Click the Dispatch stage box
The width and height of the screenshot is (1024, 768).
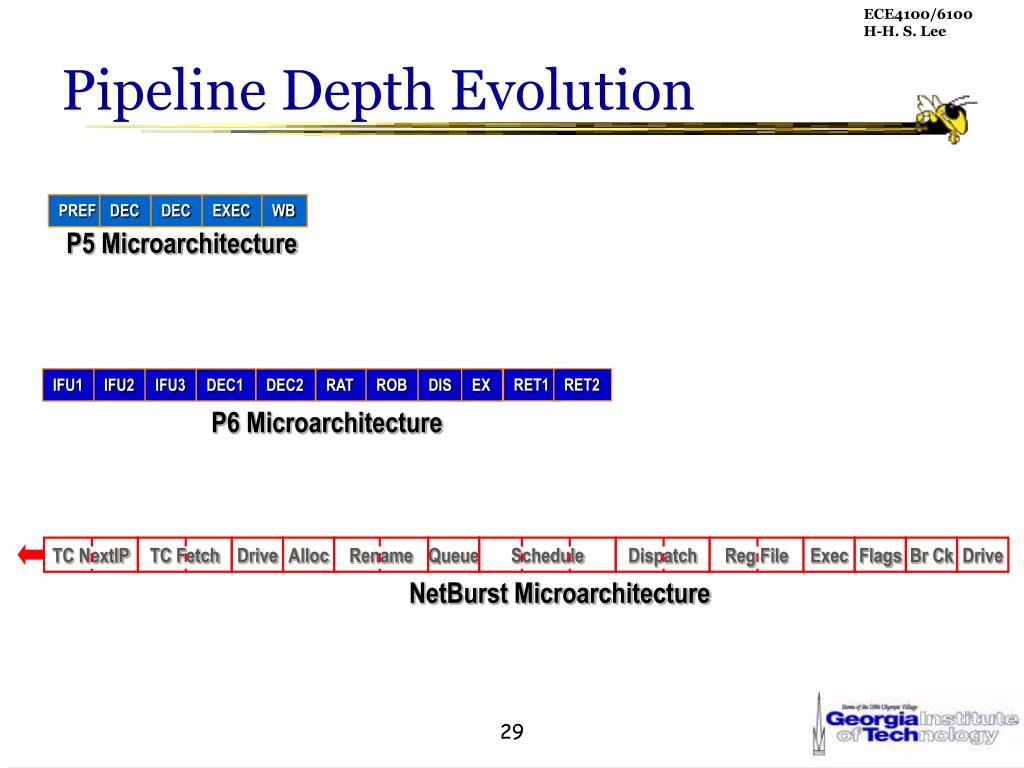click(663, 555)
